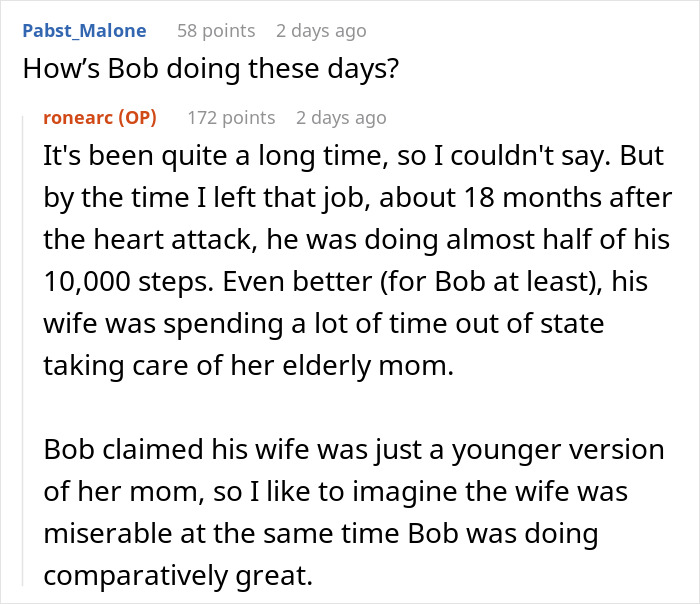Viewport: 700px width, 604px height.
Task: Open Pabst_Malone's user profile
Action: [82, 31]
